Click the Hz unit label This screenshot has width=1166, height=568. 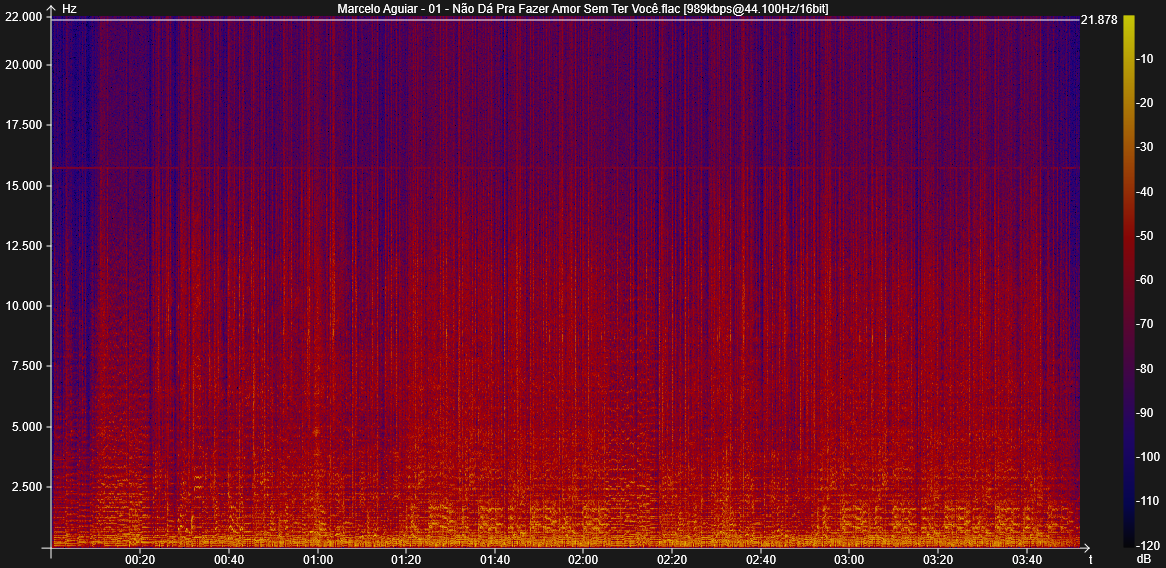[69, 8]
